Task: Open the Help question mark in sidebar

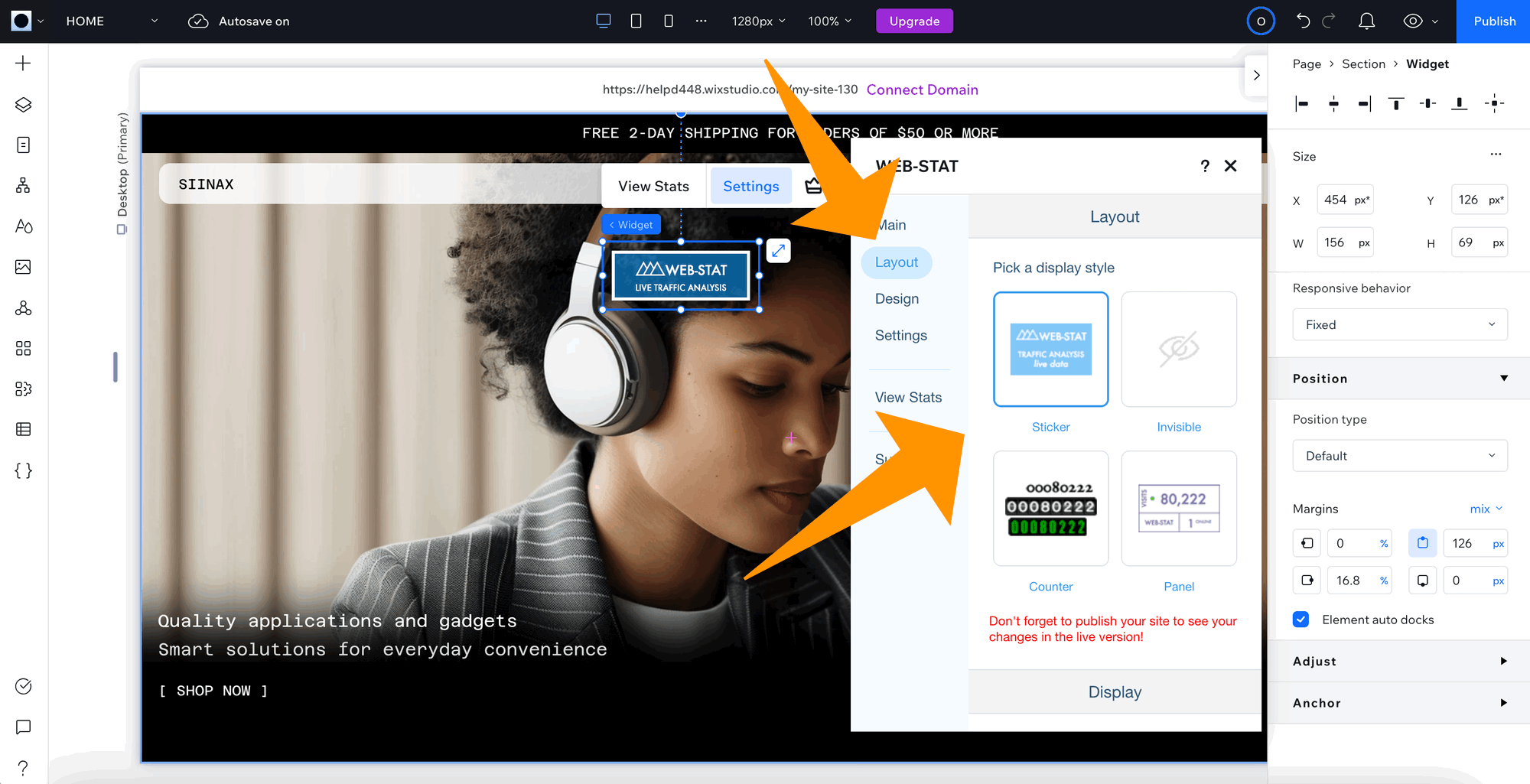Action: click(x=23, y=767)
